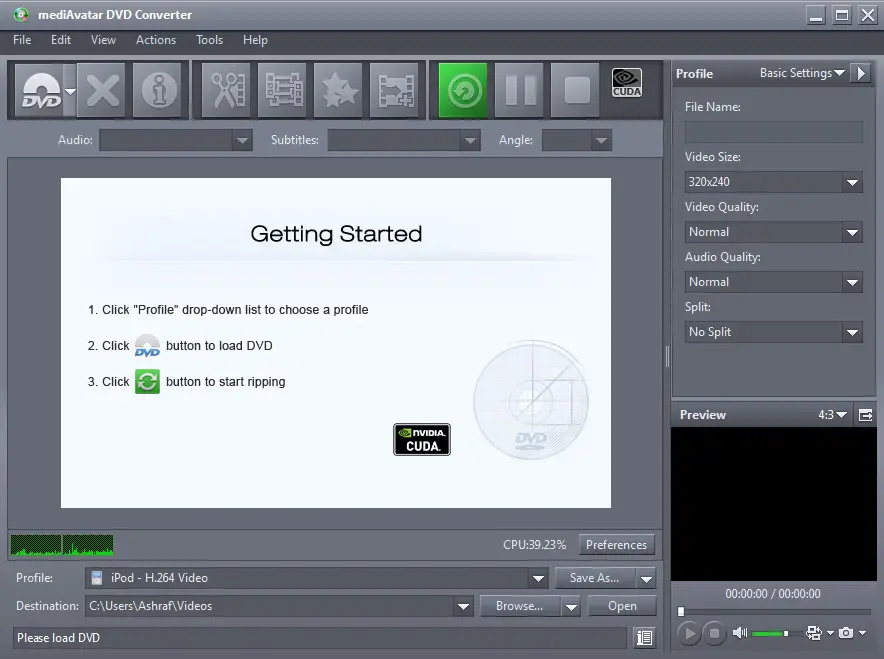This screenshot has height=659, width=884.
Task: Click the Open destination folder button
Action: [622, 606]
